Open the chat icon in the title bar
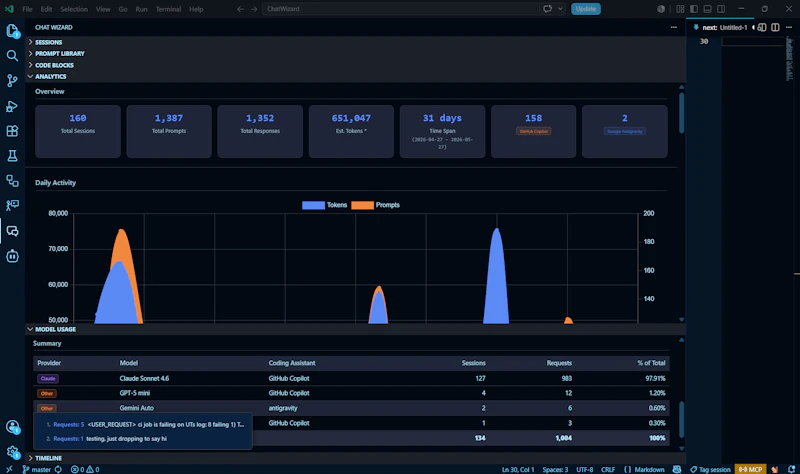This screenshot has height=474, width=800. 547,9
